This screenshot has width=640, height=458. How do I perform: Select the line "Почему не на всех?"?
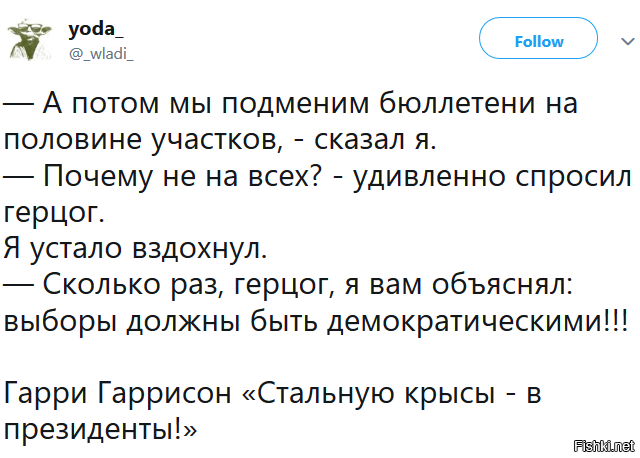point(162,177)
